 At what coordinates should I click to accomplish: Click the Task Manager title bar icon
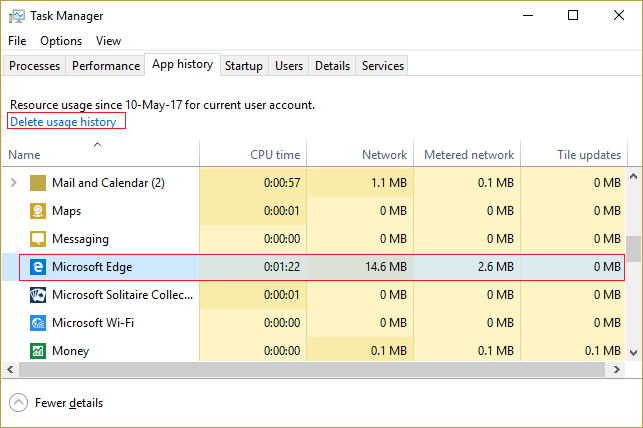16,16
